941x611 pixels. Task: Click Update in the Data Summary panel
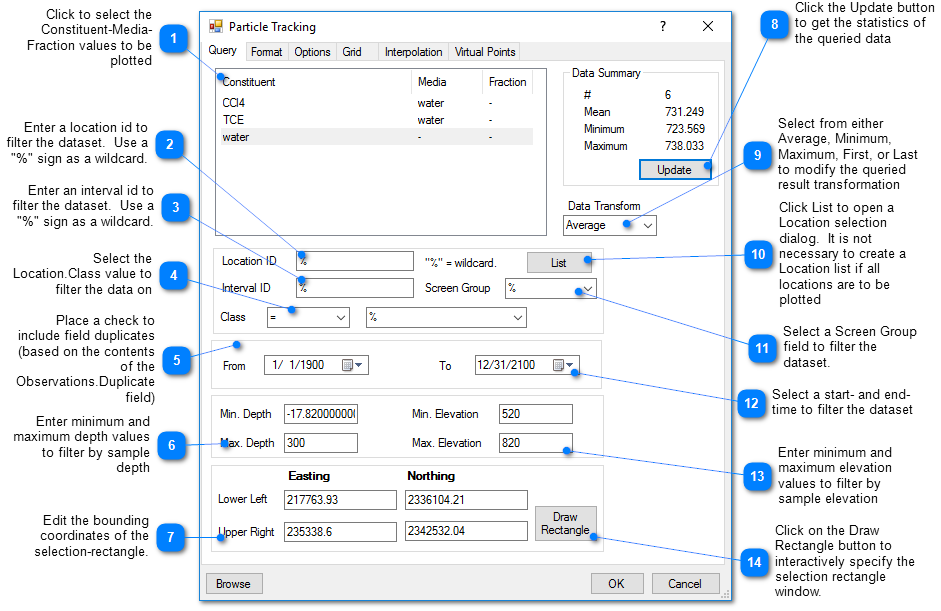pos(674,169)
